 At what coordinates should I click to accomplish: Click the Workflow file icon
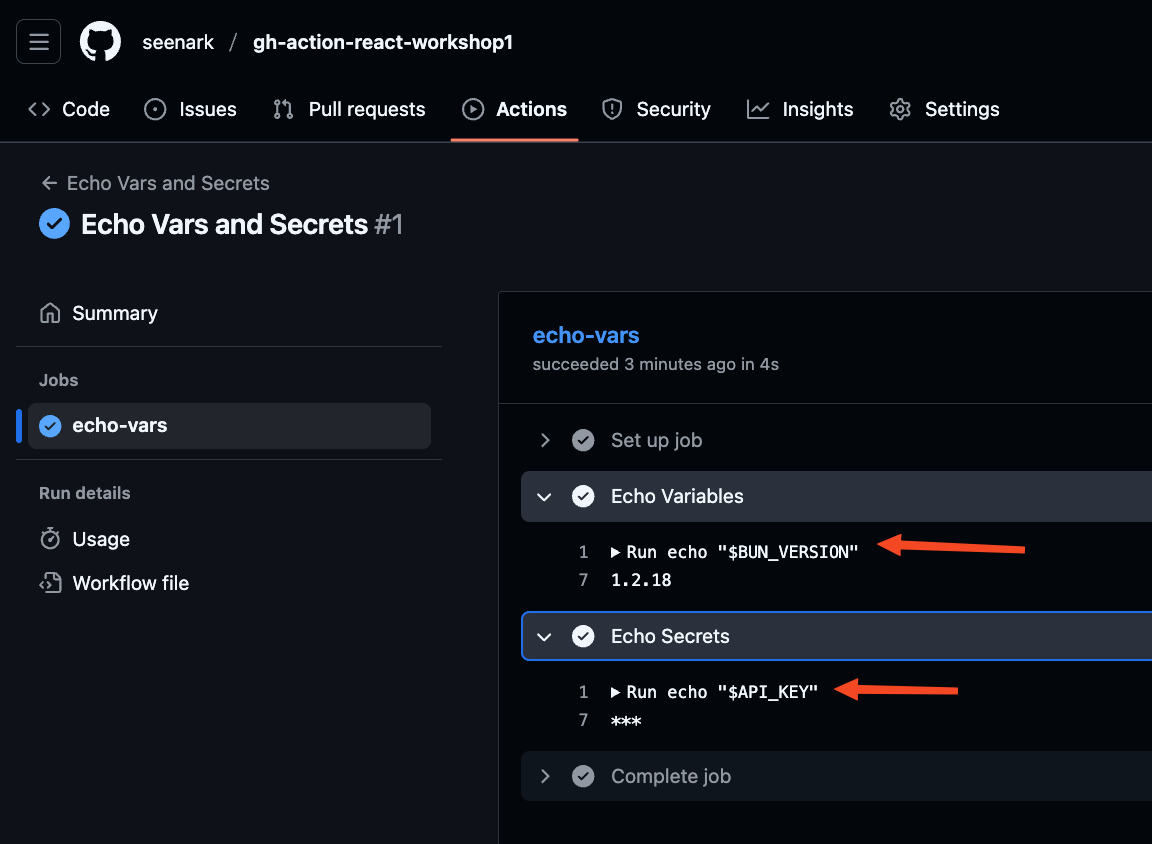(50, 583)
